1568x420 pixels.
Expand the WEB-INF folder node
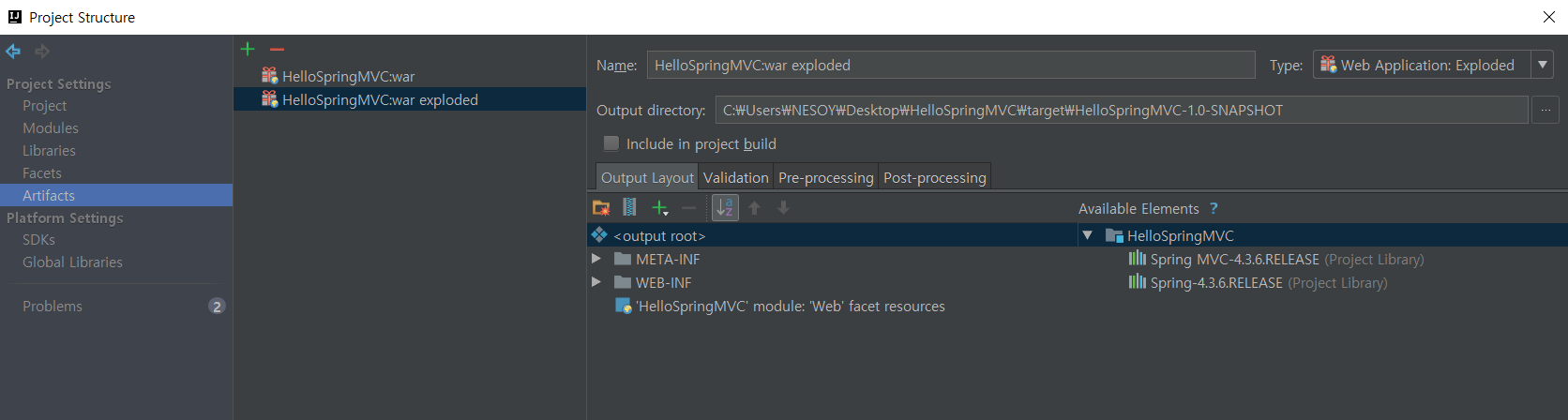596,282
